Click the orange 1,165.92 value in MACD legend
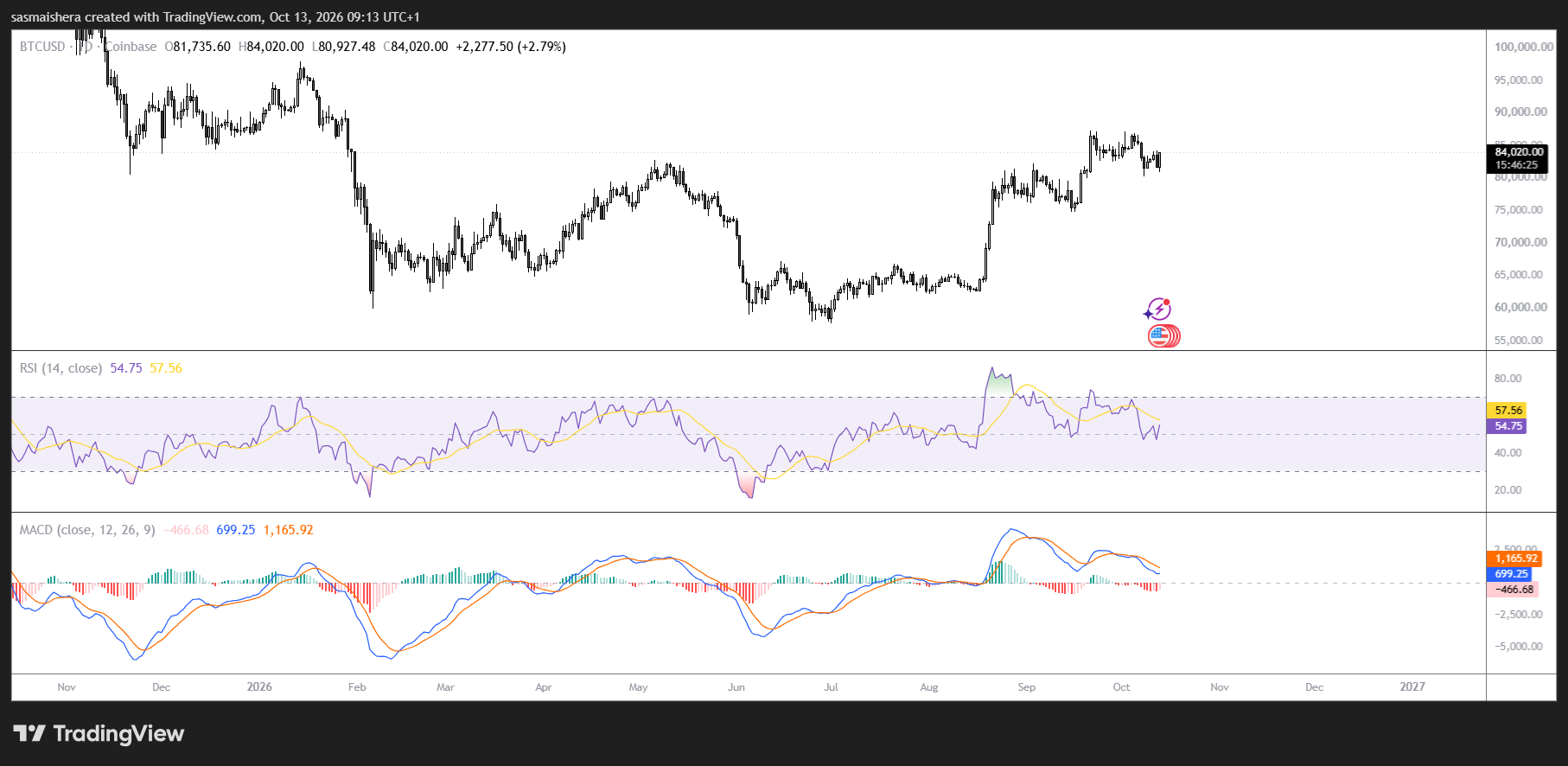This screenshot has width=1568, height=766. 289,530
